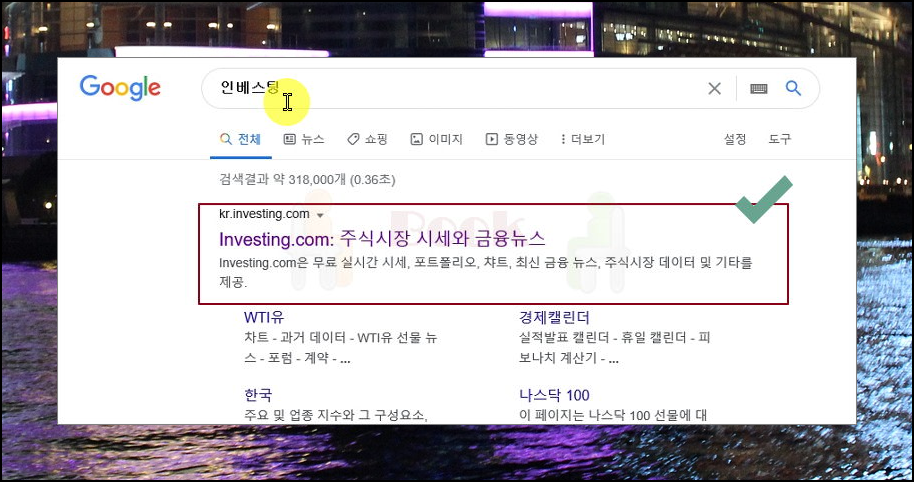Clear the search box with X
914x482 pixels.
(714, 89)
